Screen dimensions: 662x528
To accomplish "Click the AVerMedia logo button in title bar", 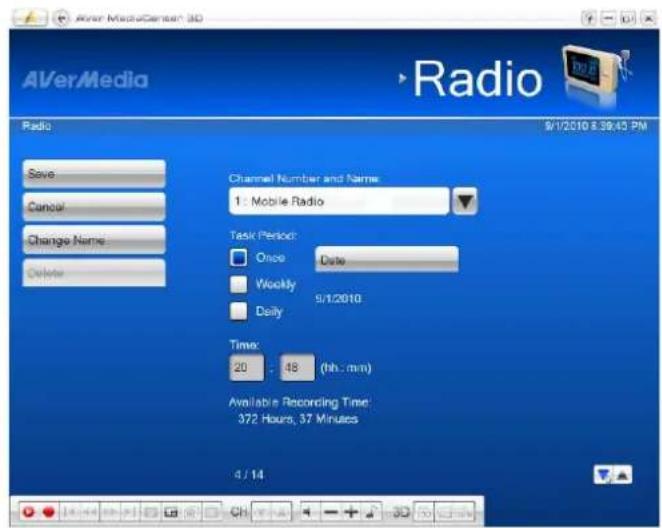I will click(x=30, y=18).
